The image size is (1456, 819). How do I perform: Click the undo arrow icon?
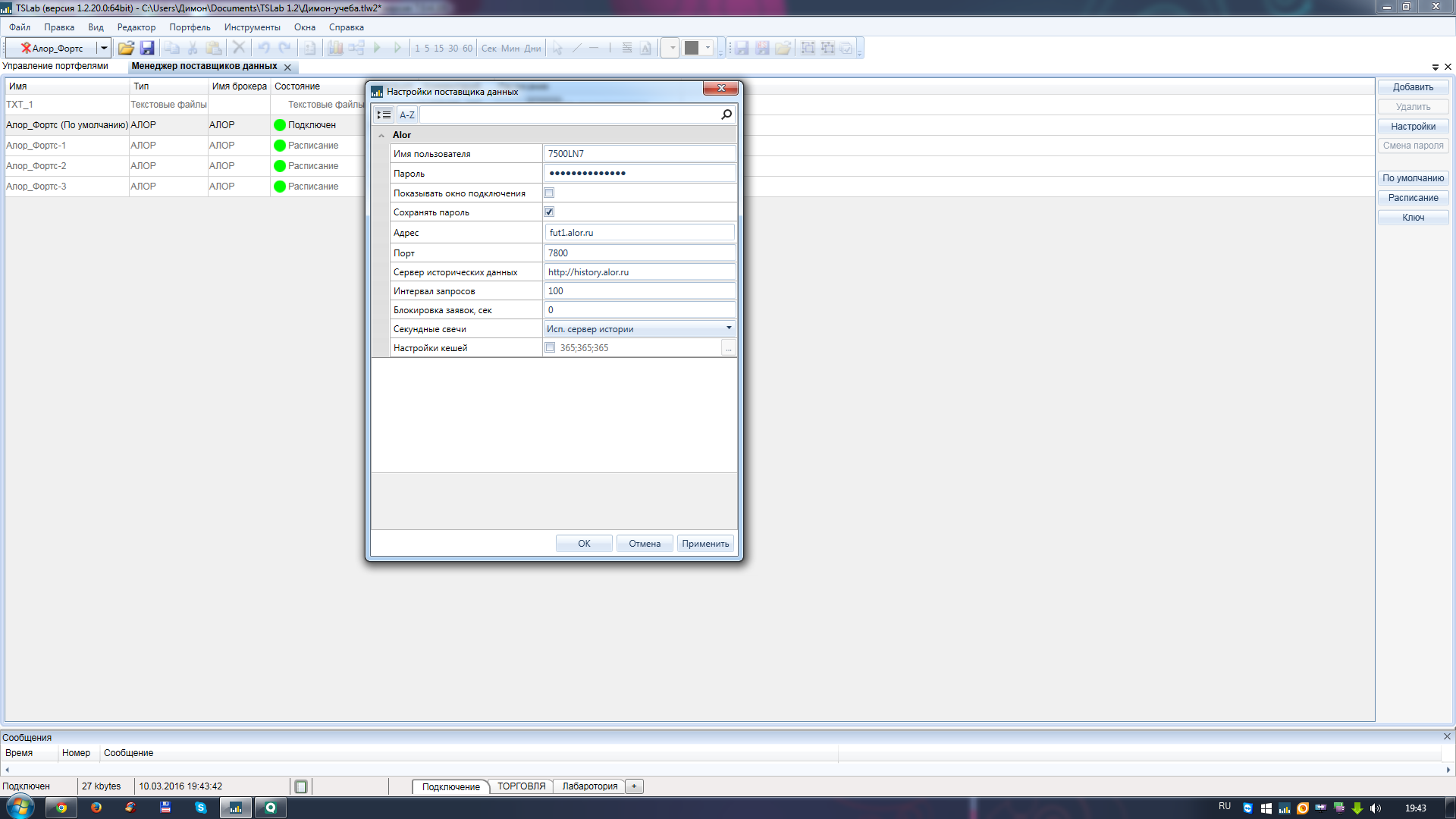coord(263,48)
